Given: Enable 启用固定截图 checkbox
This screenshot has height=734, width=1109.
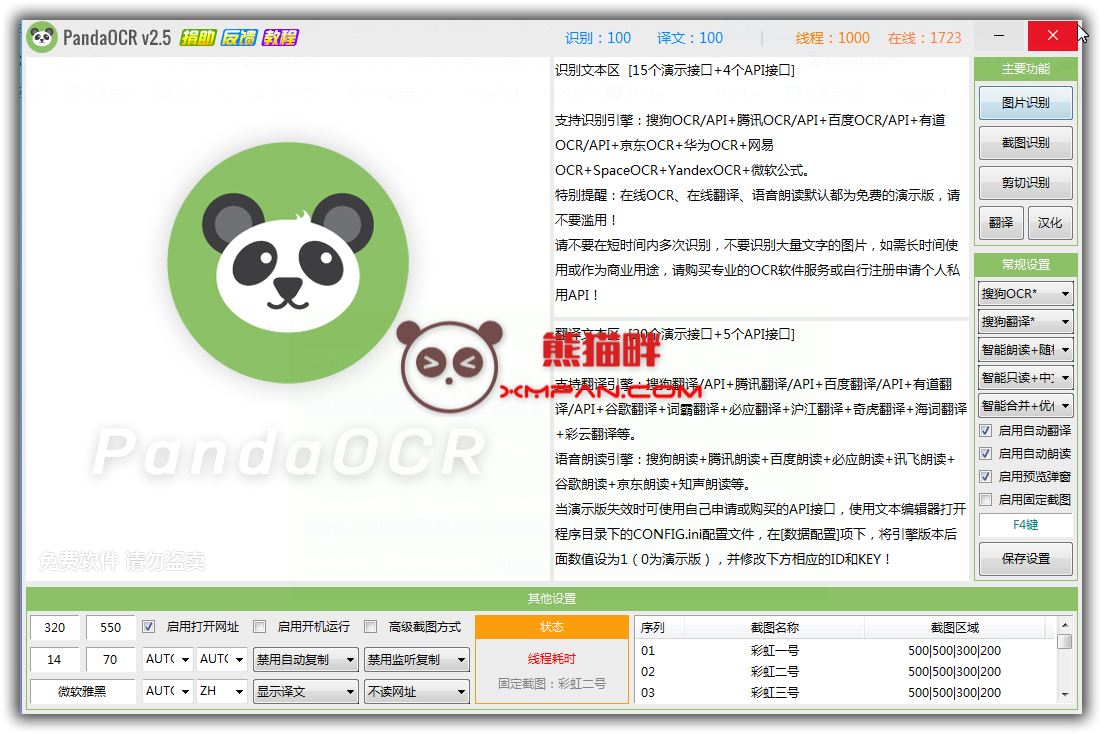Looking at the screenshot, I should (x=986, y=500).
